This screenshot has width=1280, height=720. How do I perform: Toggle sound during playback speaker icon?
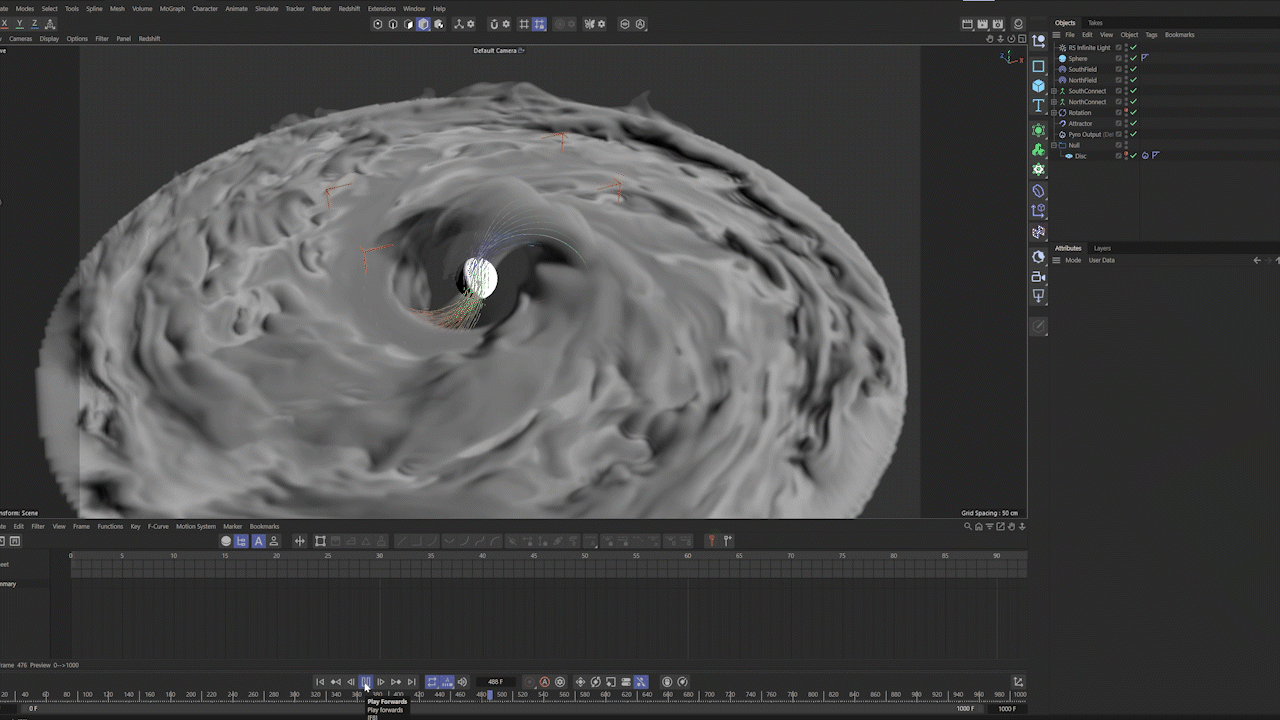tap(462, 682)
